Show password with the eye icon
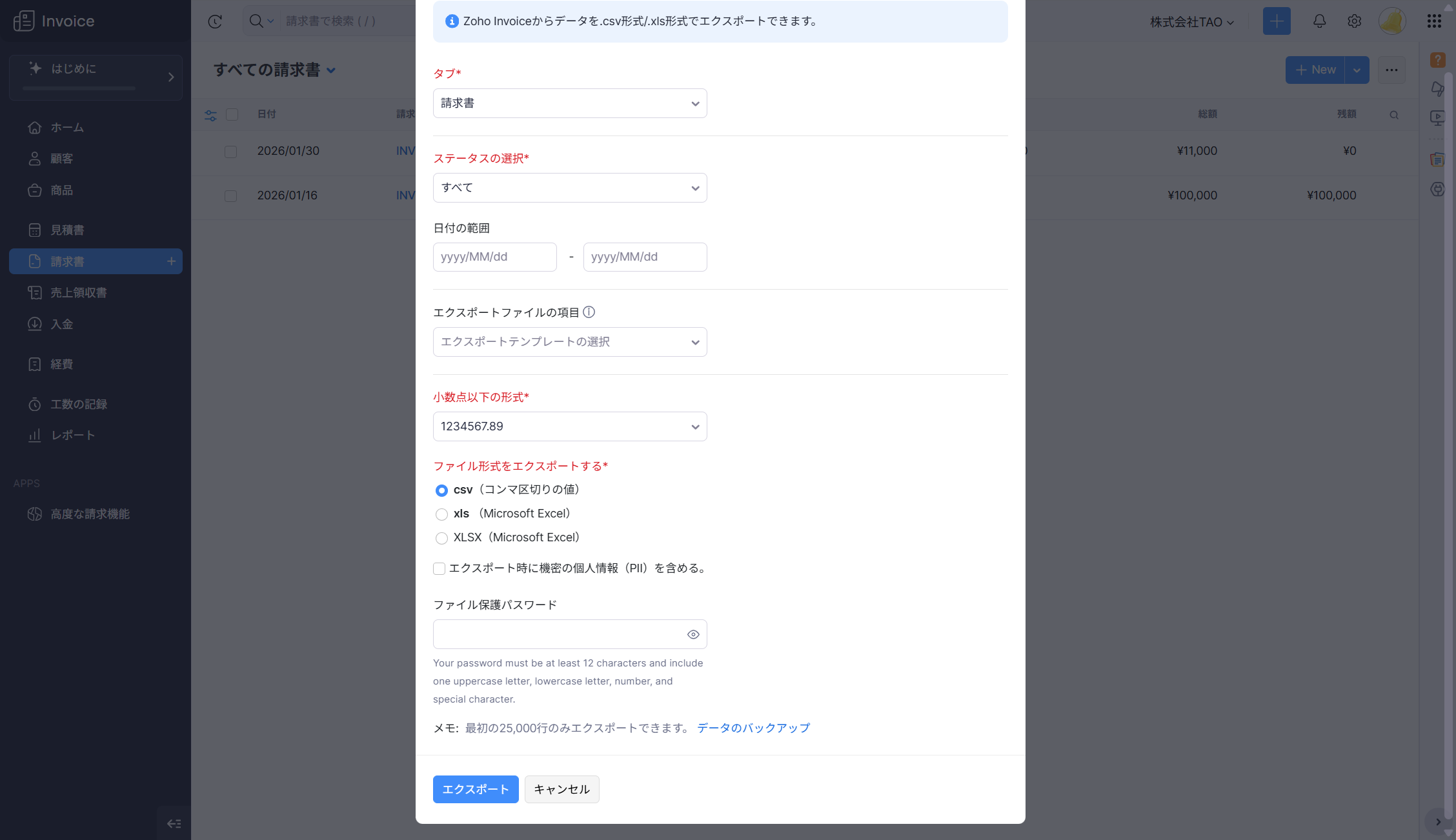 pyautogui.click(x=693, y=634)
